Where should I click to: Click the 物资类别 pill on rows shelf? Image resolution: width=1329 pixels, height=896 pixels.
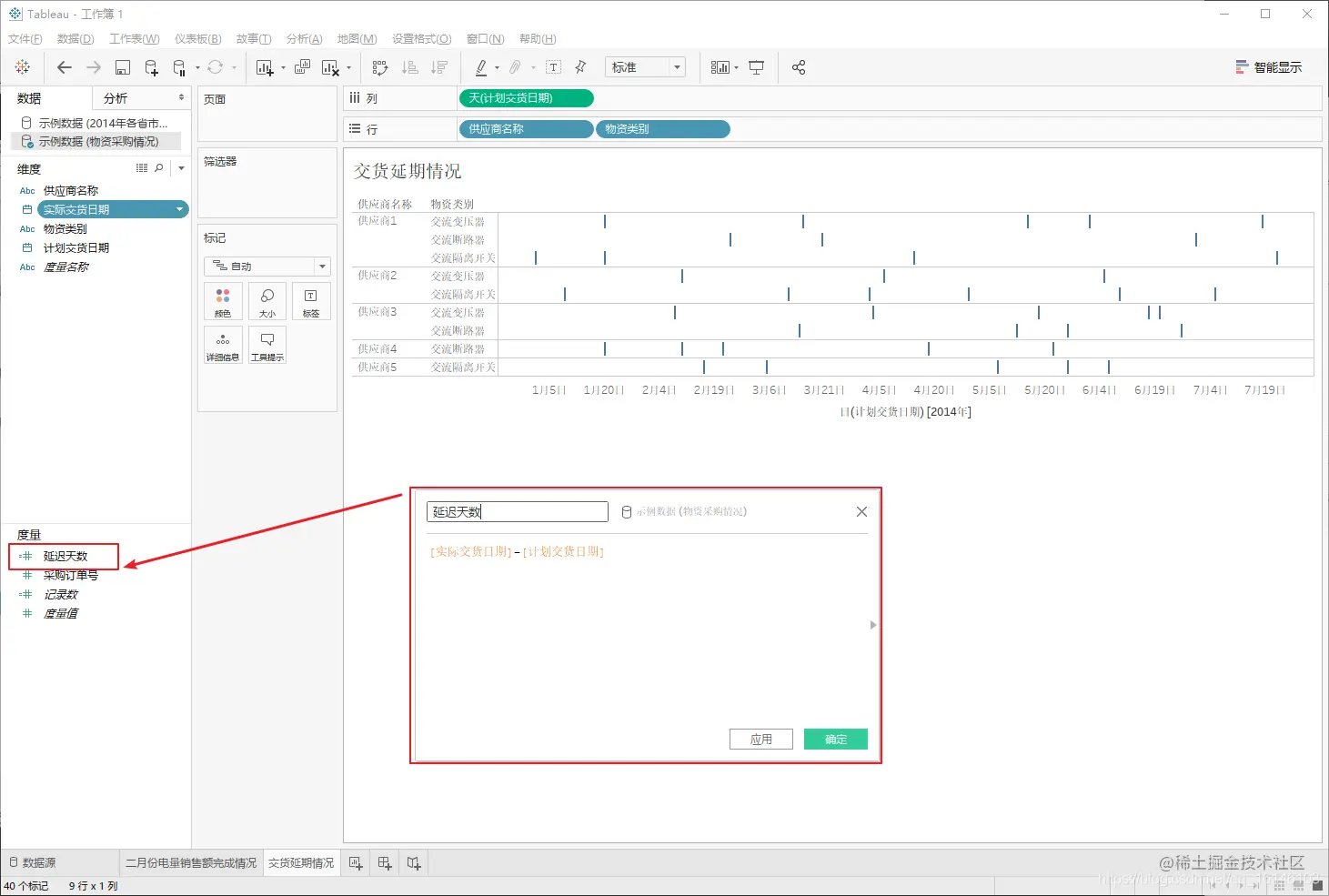pos(663,129)
